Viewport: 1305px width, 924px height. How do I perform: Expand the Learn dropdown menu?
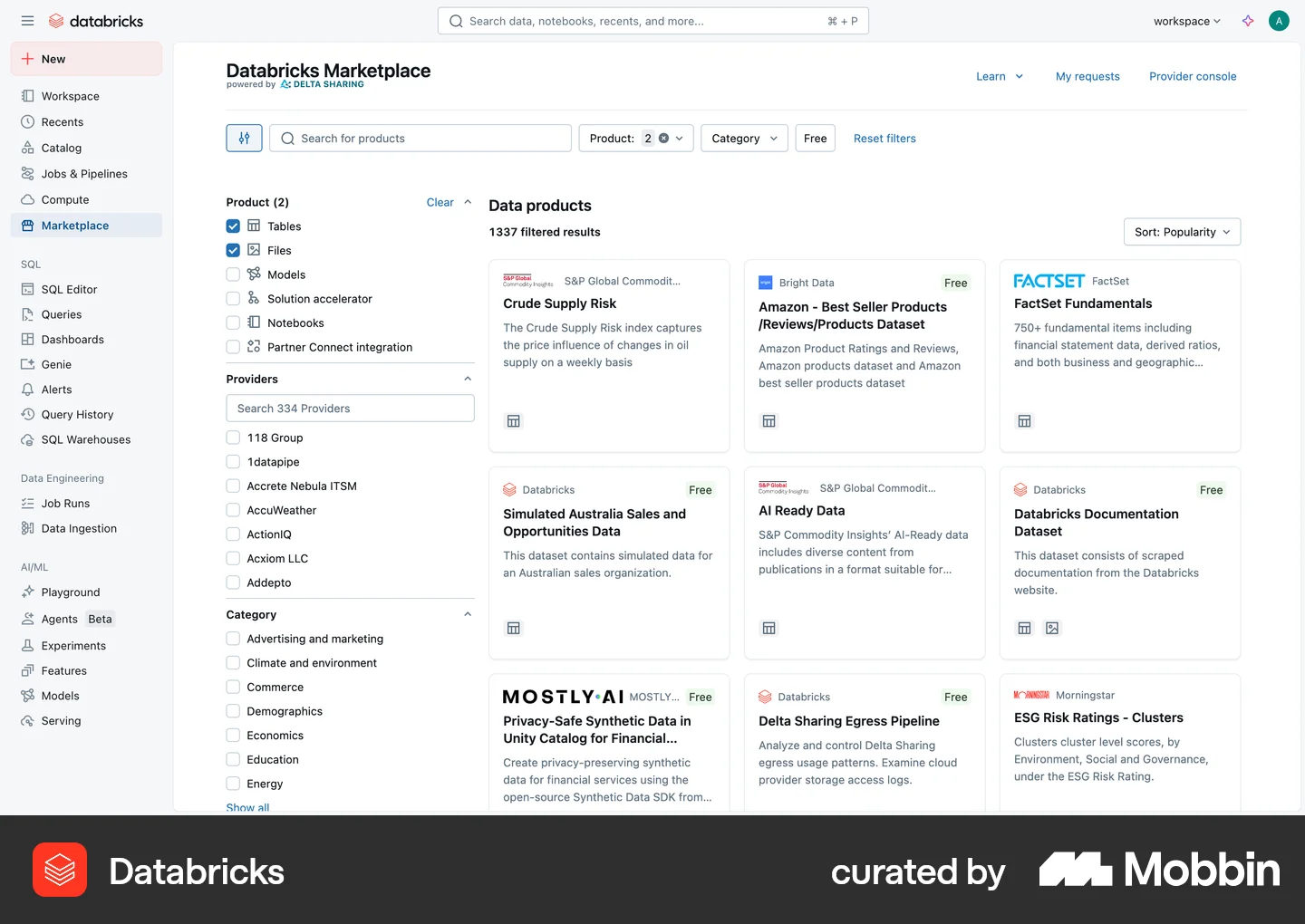tap(1000, 77)
